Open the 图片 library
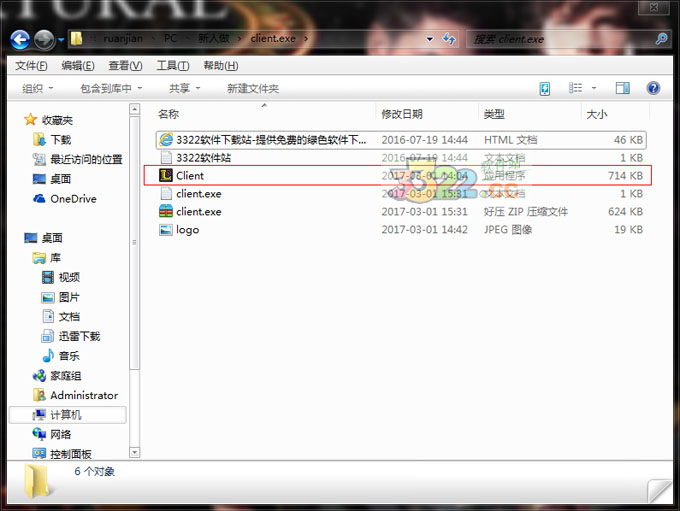The image size is (680, 511). (x=61, y=297)
